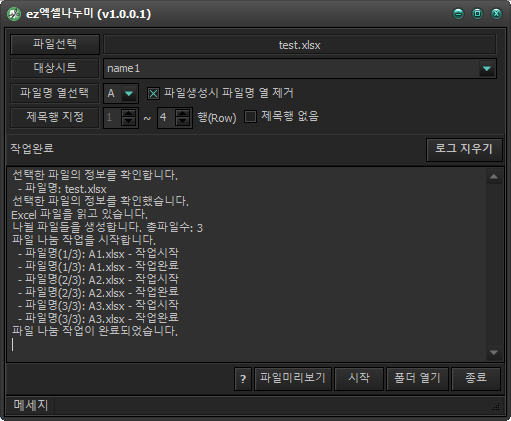Click the 시작 button
This screenshot has height=421, width=511.
coord(359,379)
